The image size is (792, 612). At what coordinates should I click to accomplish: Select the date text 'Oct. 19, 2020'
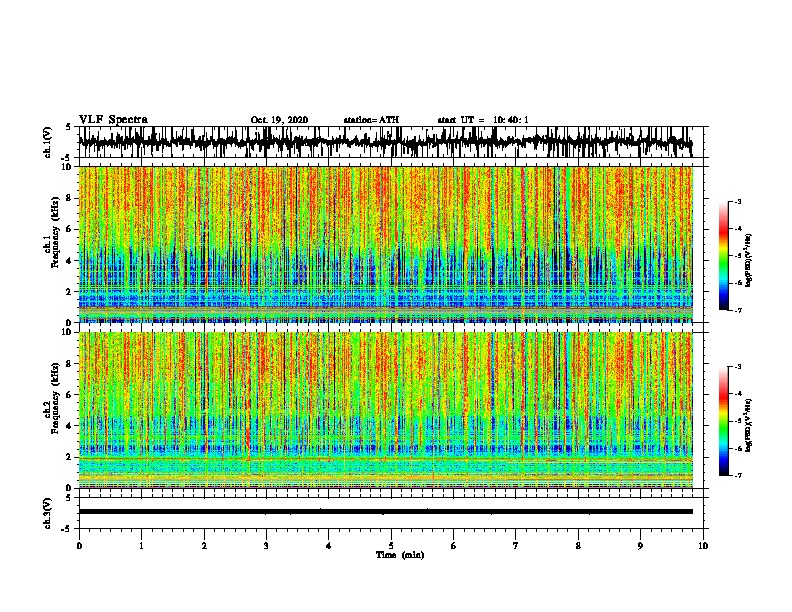click(279, 120)
